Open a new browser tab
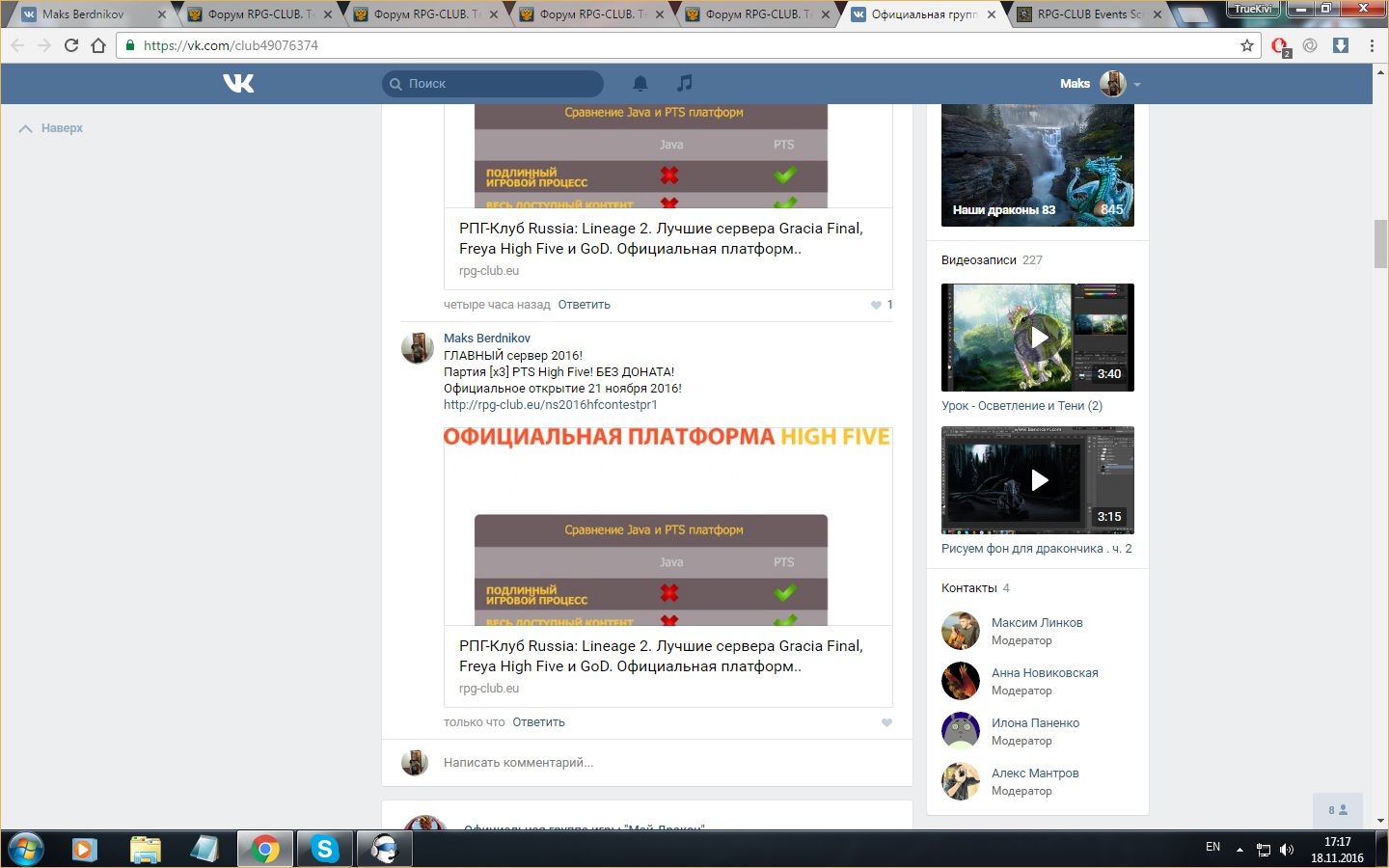Viewport: 1389px width, 868px height. pyautogui.click(x=1192, y=14)
